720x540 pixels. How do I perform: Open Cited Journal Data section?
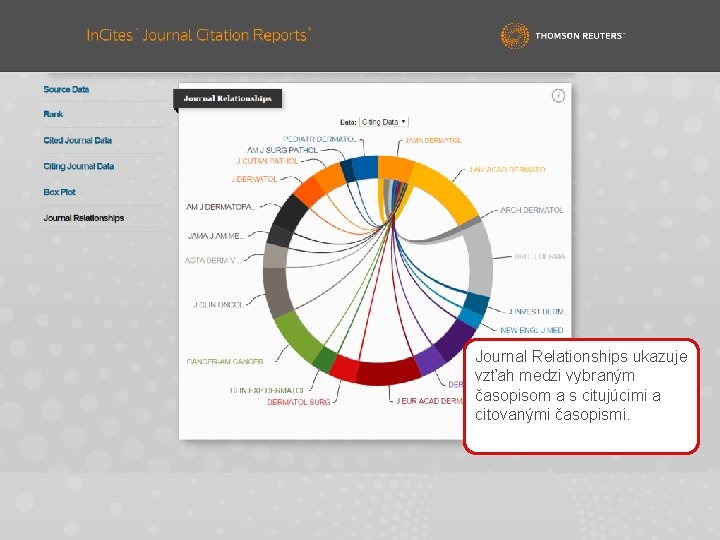coord(78,141)
